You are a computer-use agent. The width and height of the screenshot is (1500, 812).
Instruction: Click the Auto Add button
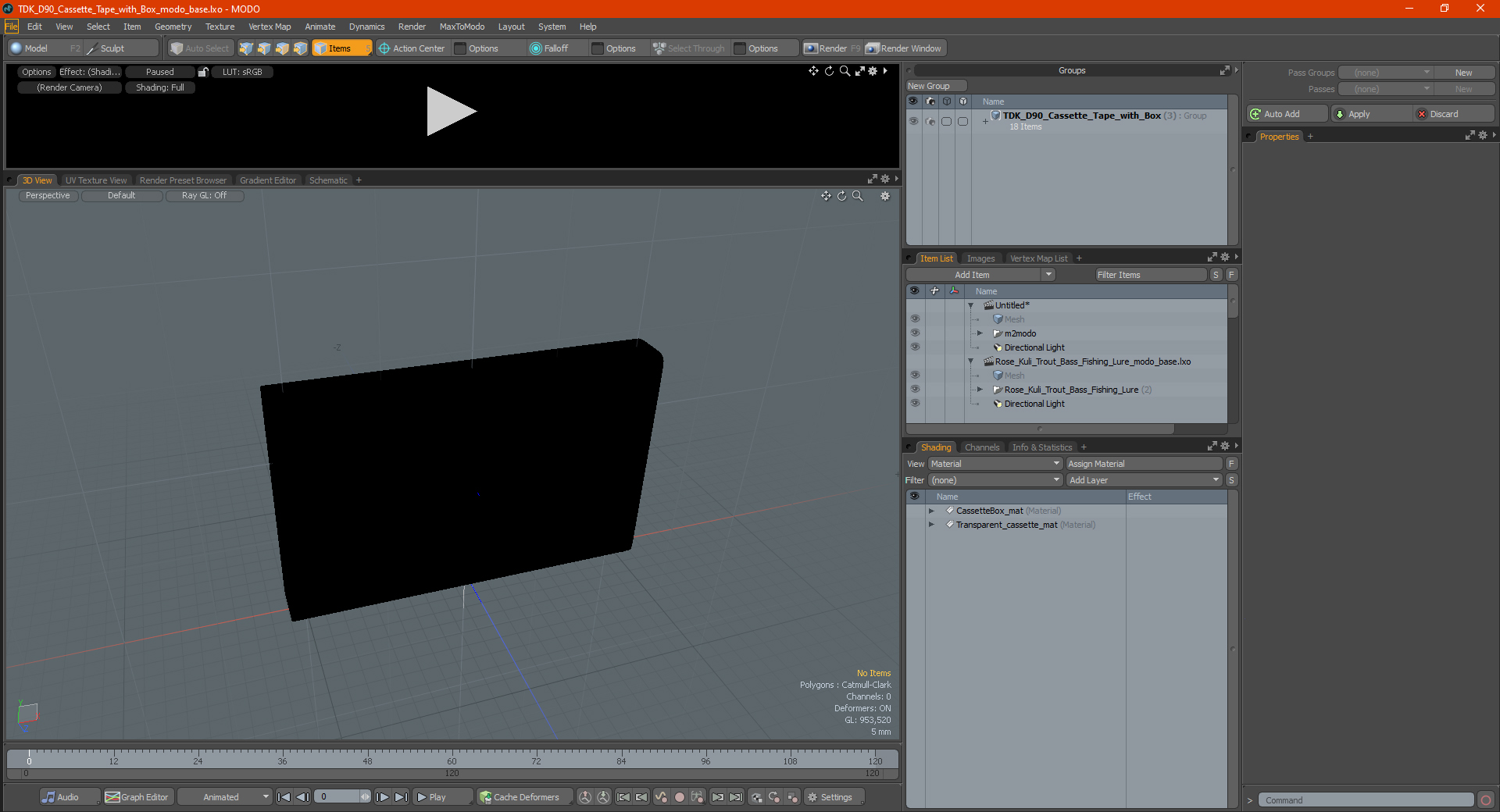(x=1287, y=114)
